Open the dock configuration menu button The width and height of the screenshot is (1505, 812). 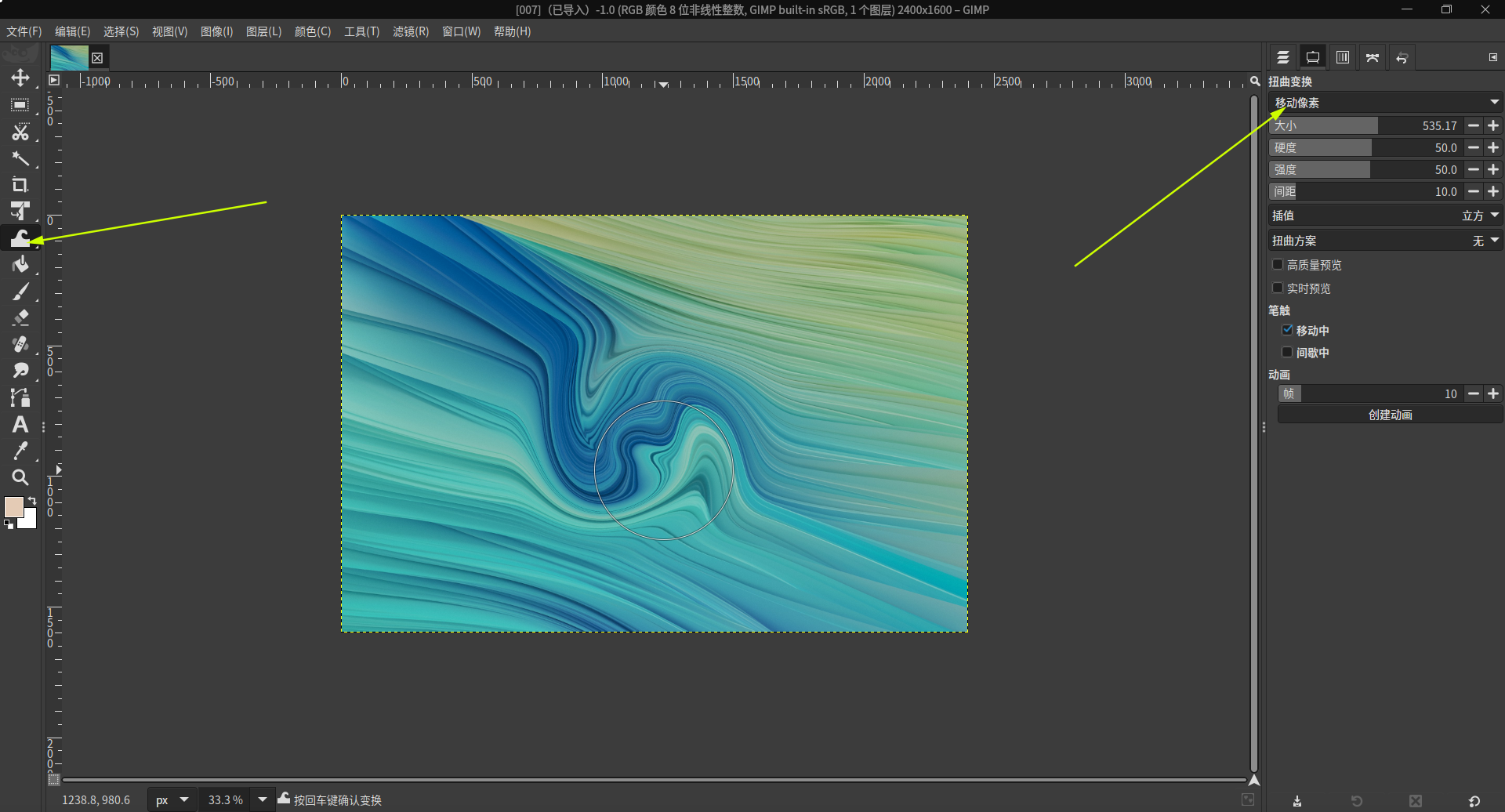pos(1492,57)
